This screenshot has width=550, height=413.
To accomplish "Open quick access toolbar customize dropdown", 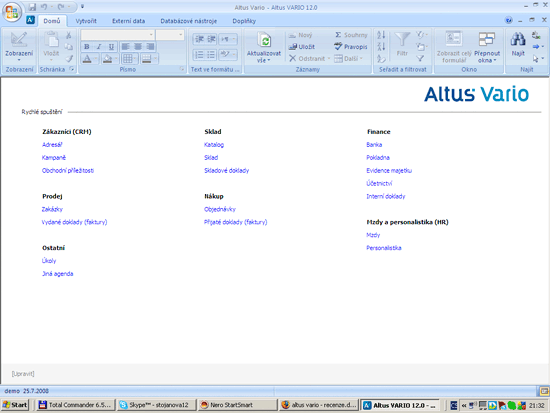I will (x=82, y=7).
